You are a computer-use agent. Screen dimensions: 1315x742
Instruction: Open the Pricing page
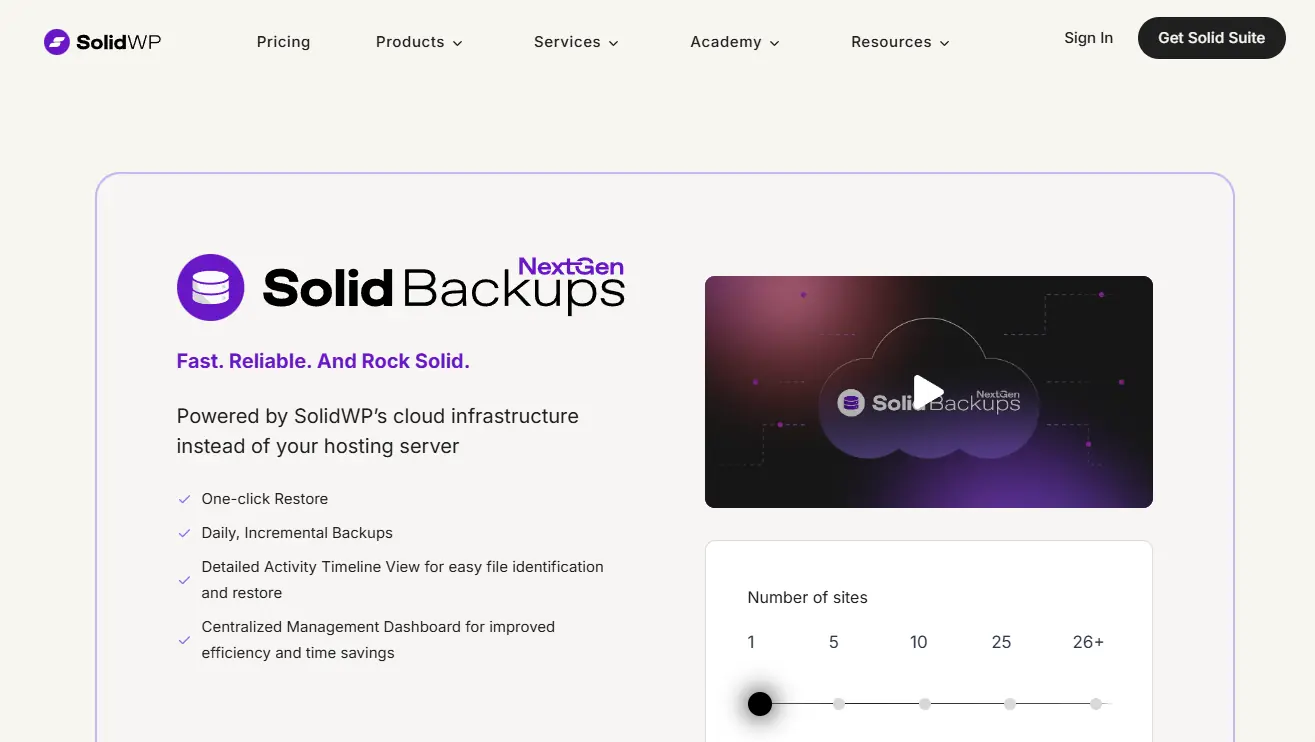pyautogui.click(x=283, y=42)
